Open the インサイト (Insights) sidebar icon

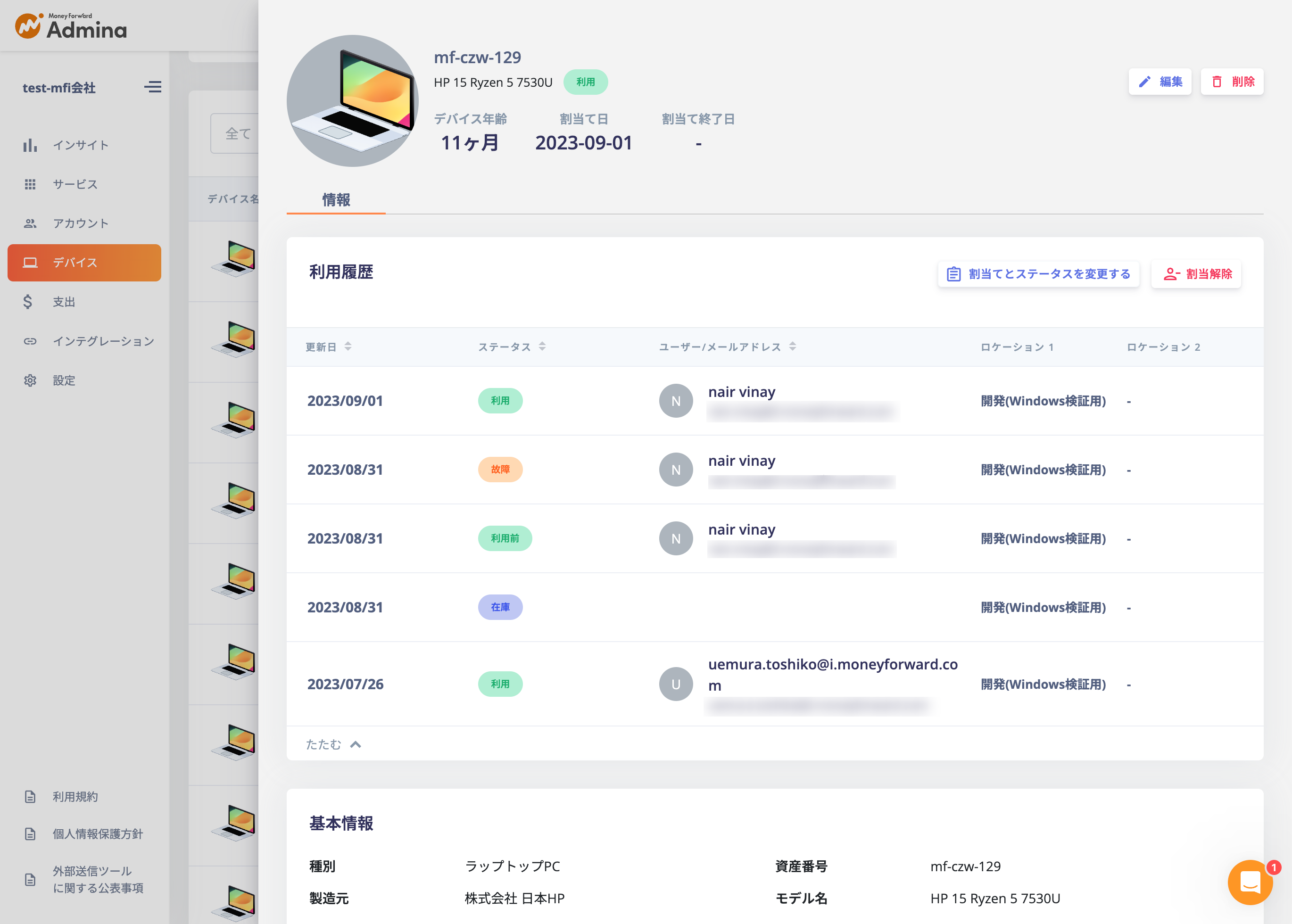click(30, 145)
